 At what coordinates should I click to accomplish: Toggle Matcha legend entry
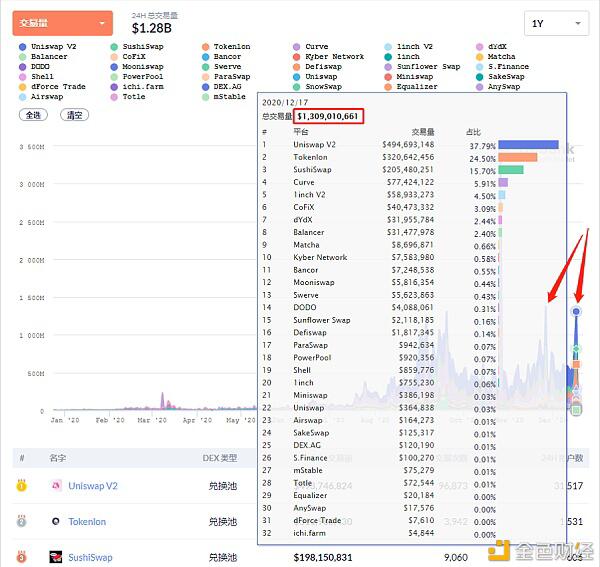tap(496, 57)
